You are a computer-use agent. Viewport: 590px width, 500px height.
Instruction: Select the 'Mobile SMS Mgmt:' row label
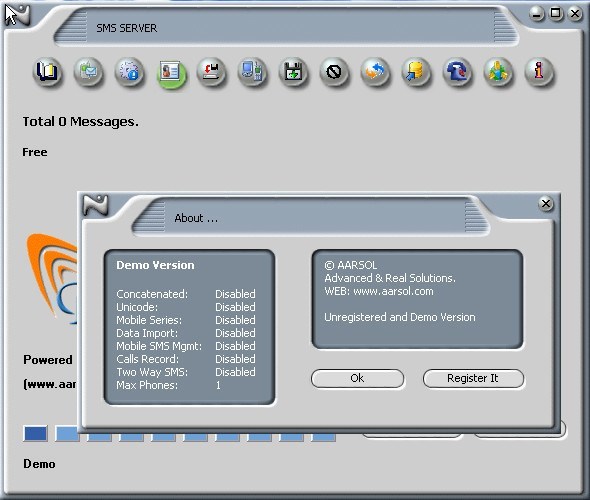pyautogui.click(x=159, y=346)
